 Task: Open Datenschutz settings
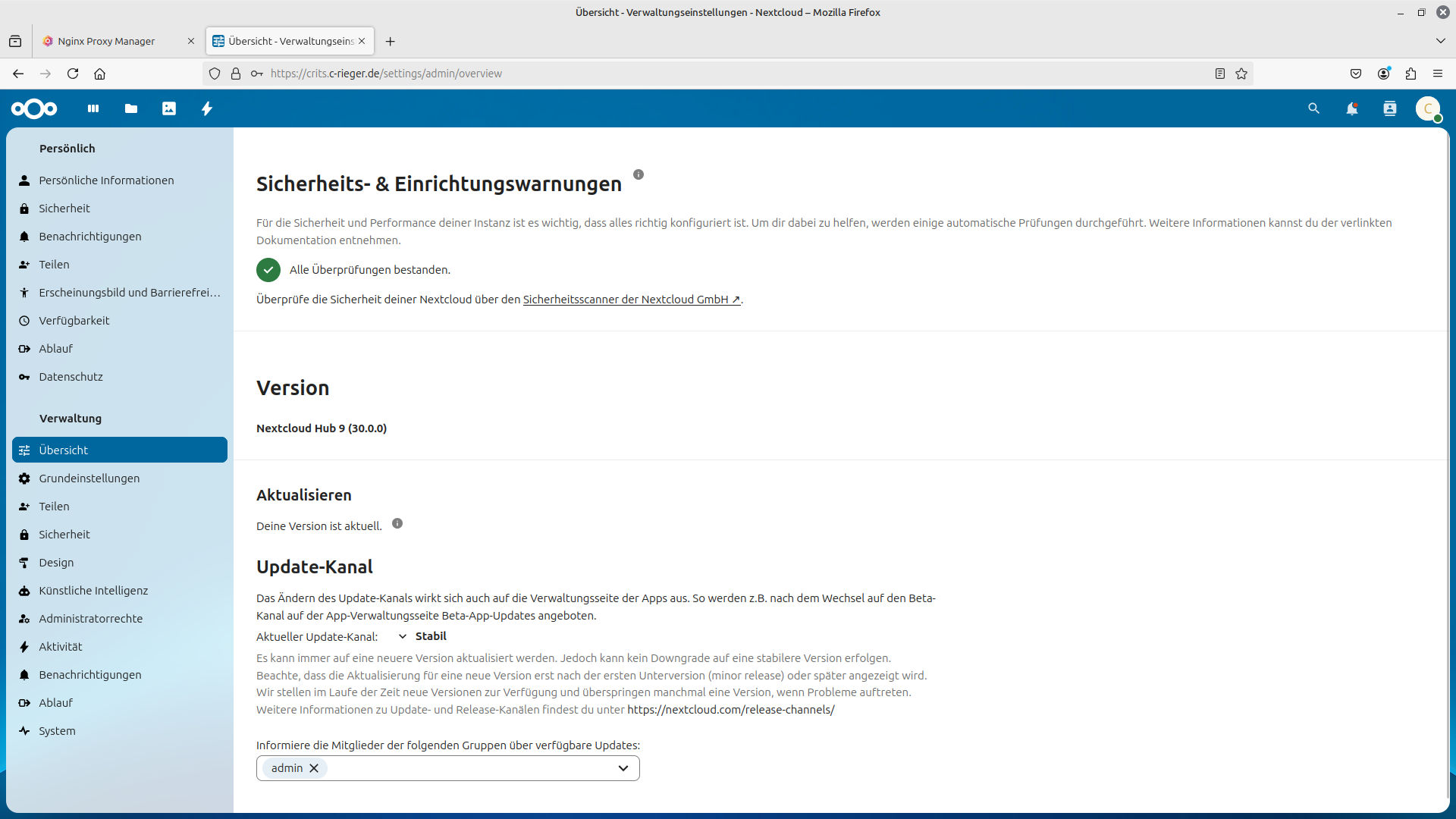pos(120,377)
